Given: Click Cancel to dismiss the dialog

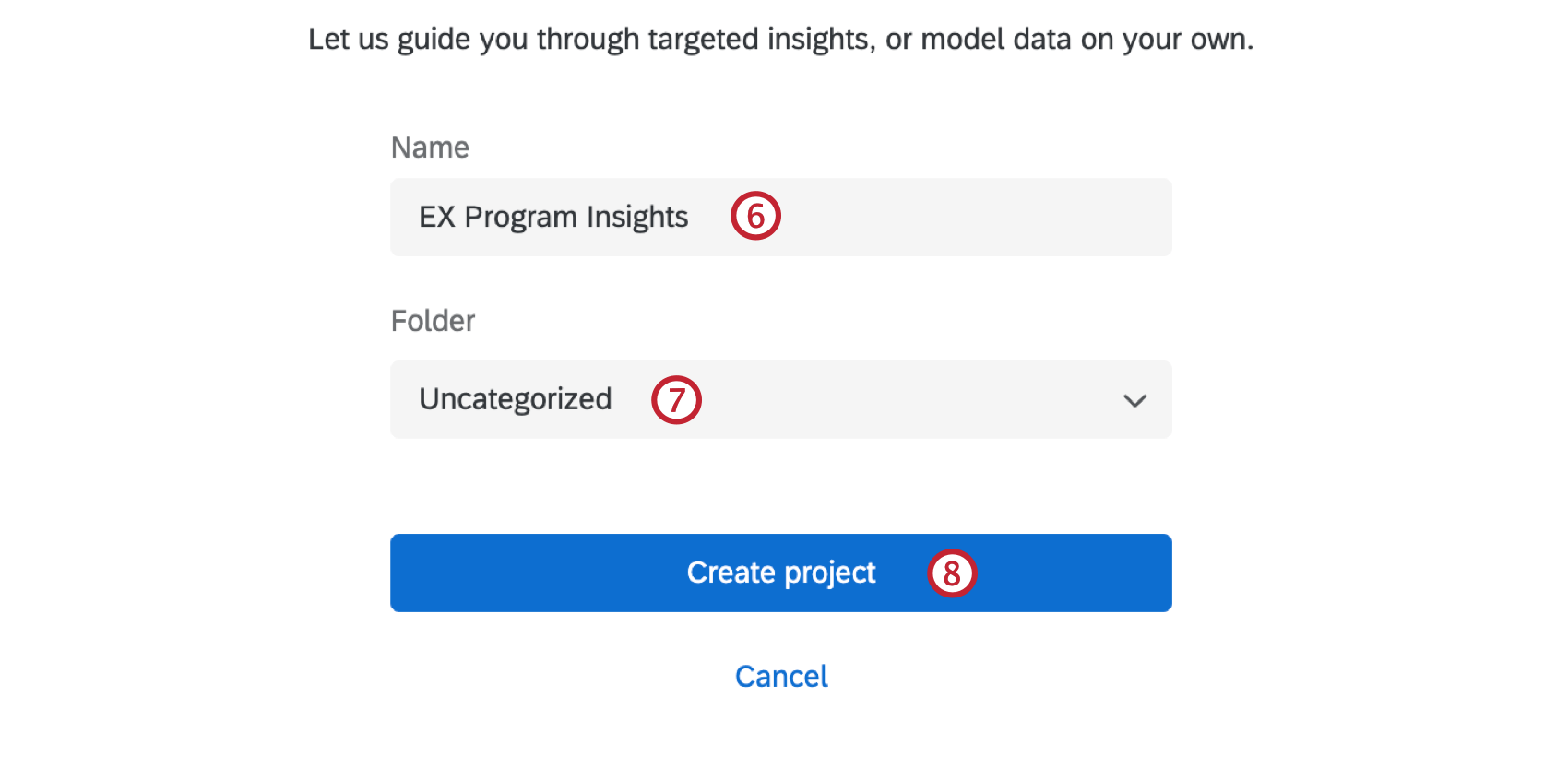Looking at the screenshot, I should (780, 676).
